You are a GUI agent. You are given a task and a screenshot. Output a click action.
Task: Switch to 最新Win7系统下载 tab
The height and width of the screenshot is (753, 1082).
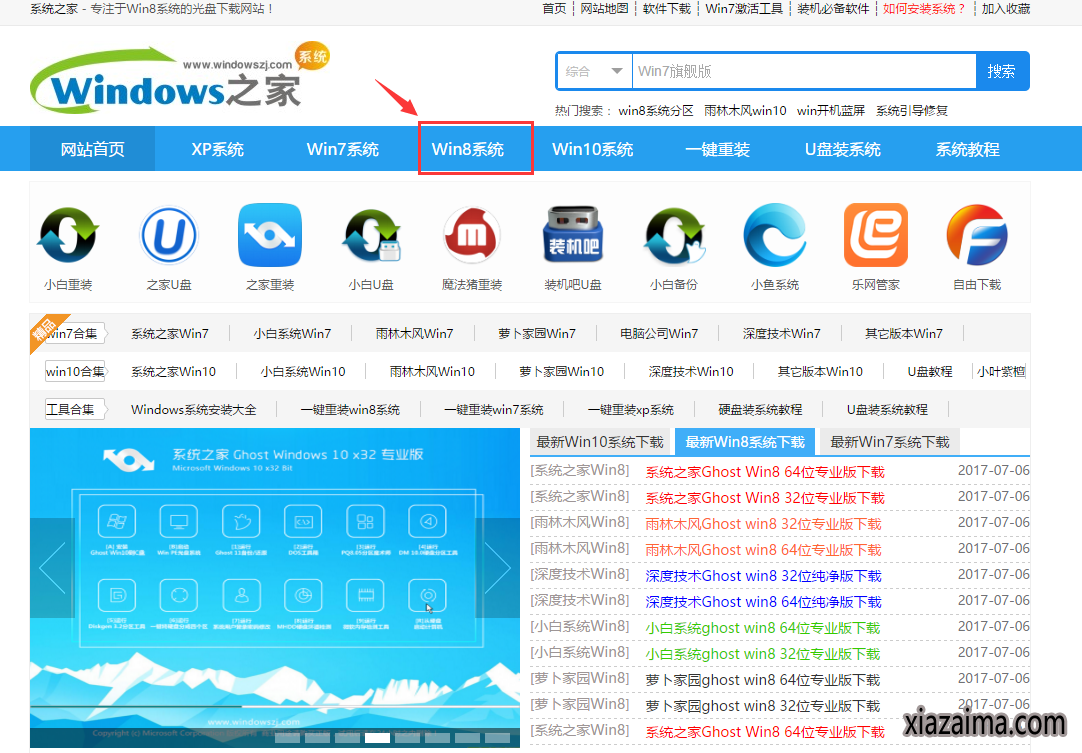pos(890,442)
